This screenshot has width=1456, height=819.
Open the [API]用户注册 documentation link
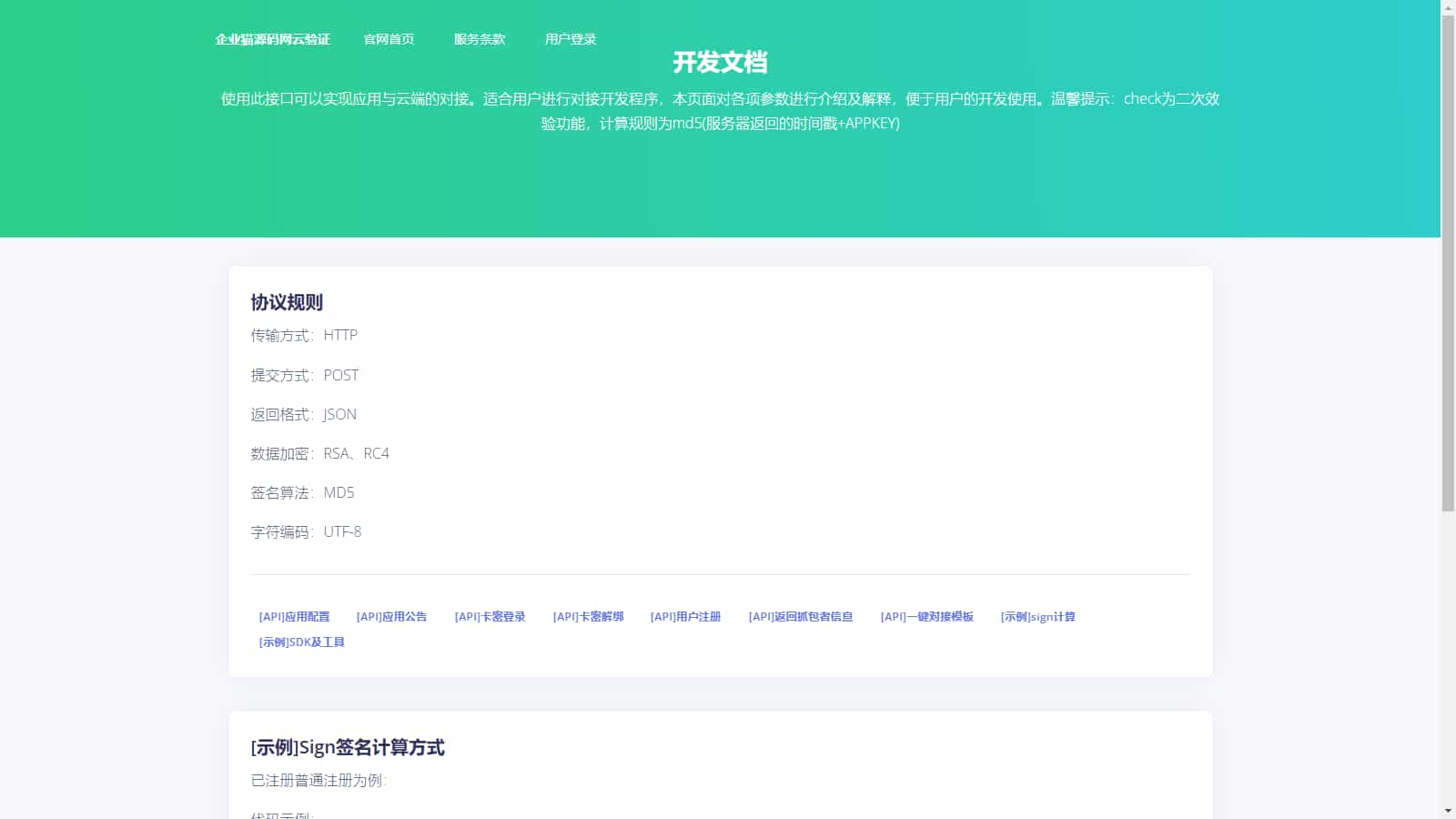(686, 616)
